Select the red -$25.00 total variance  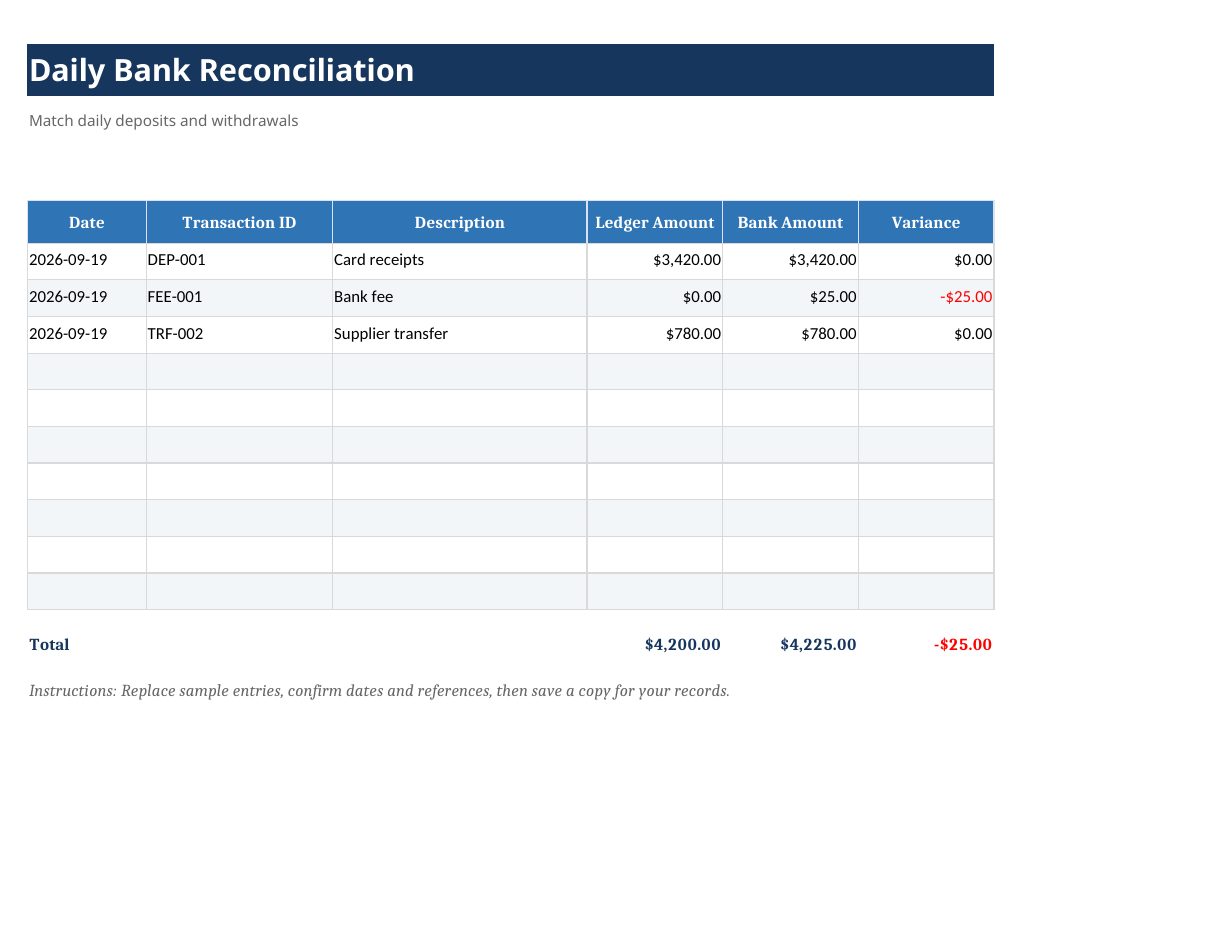point(963,645)
